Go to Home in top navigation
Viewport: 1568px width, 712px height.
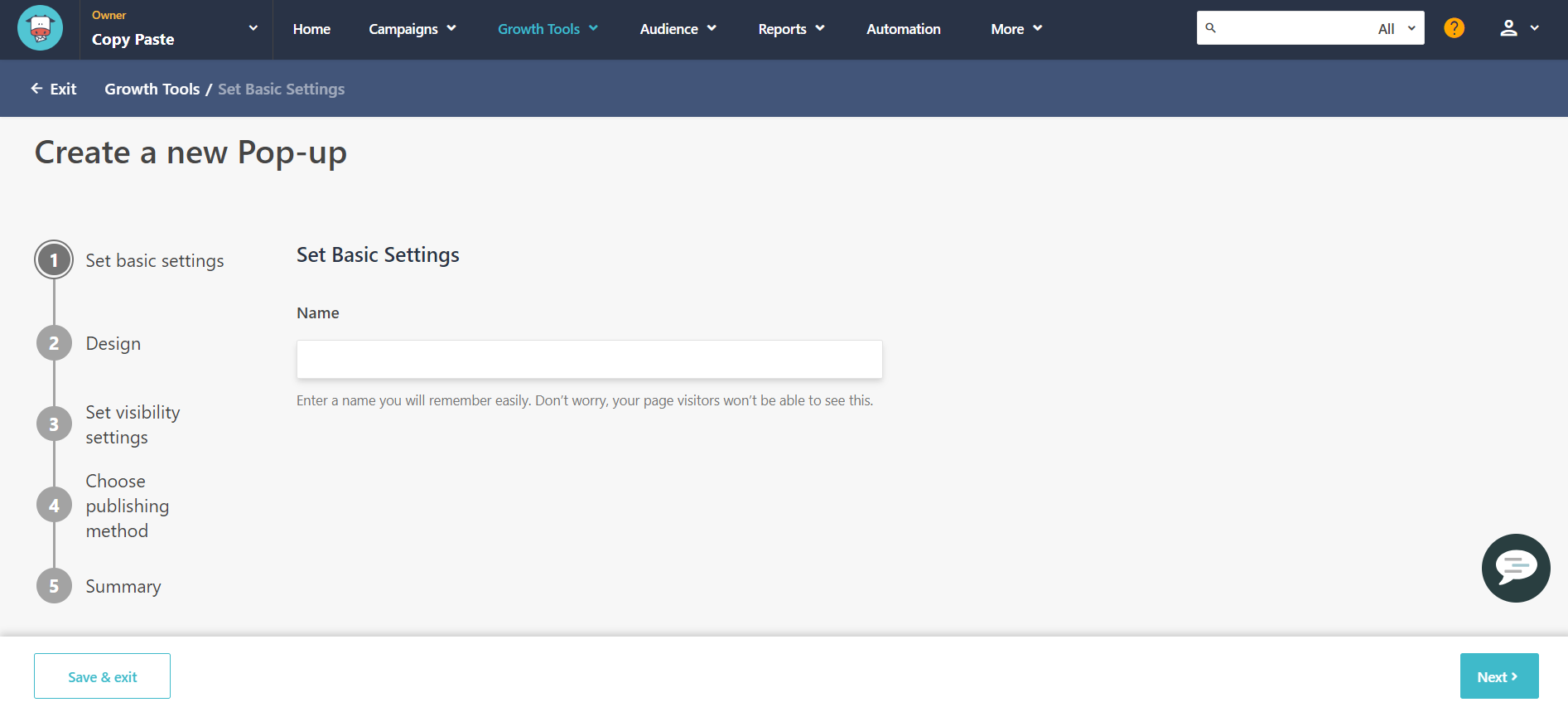311,29
